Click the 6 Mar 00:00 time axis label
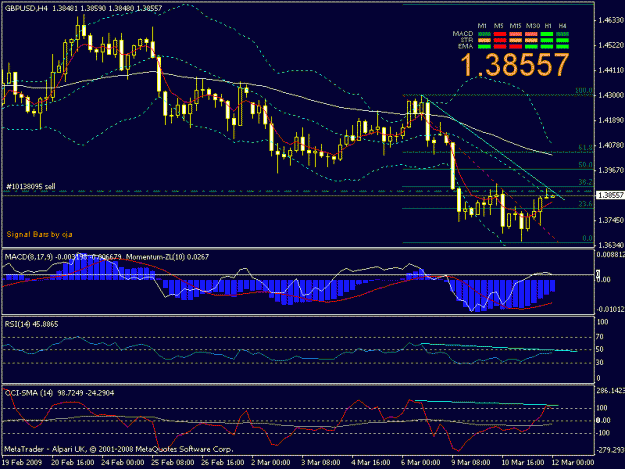625x469 pixels. point(421,463)
